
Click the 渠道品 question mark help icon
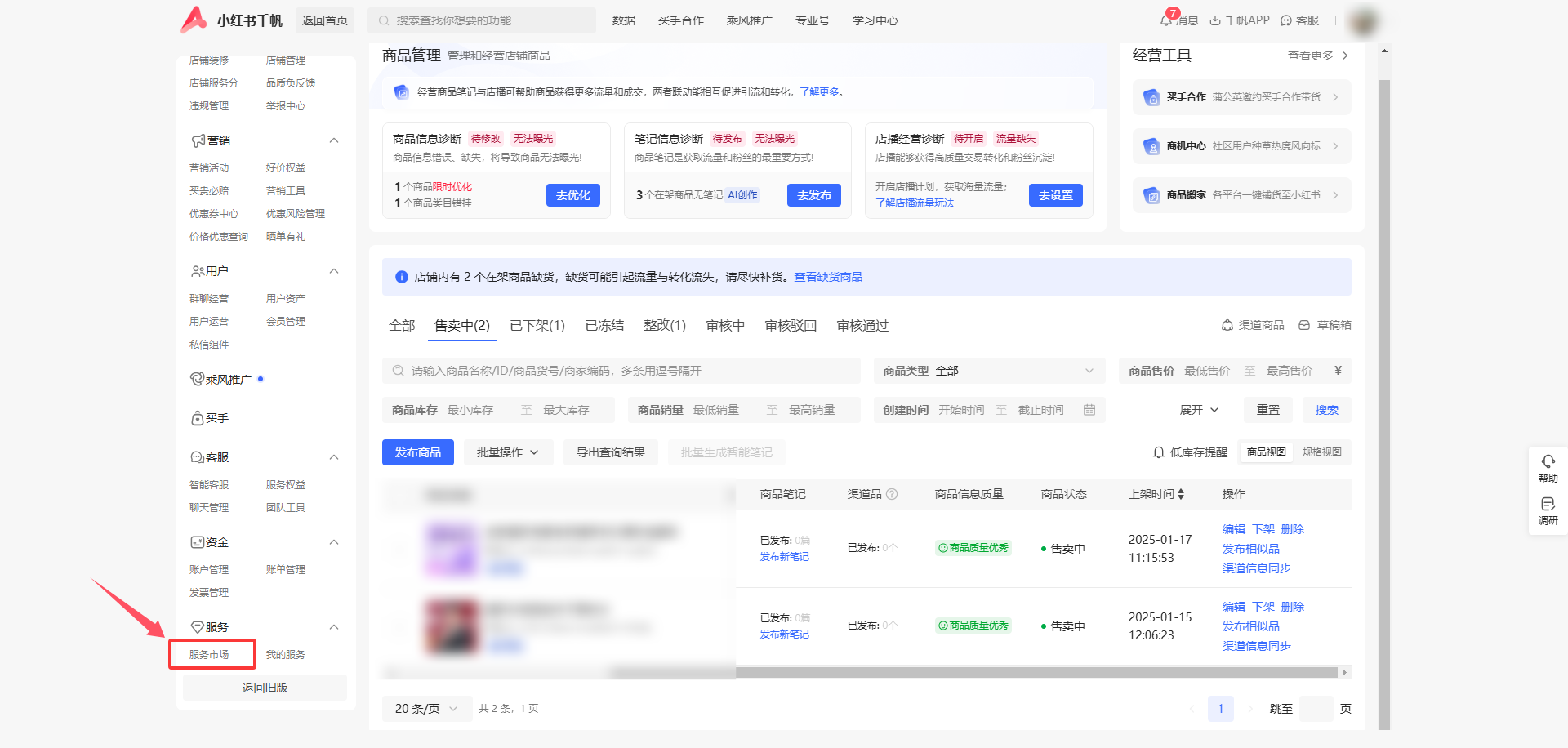click(x=892, y=494)
